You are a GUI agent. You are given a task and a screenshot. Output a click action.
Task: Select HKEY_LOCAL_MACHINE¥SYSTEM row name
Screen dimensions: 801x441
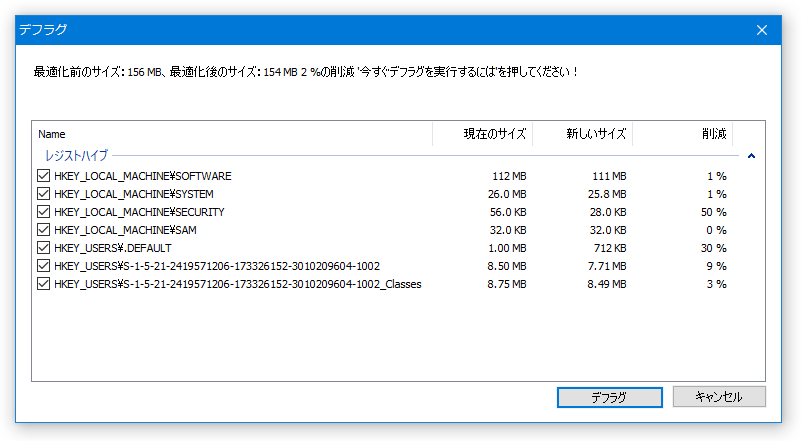(134, 194)
